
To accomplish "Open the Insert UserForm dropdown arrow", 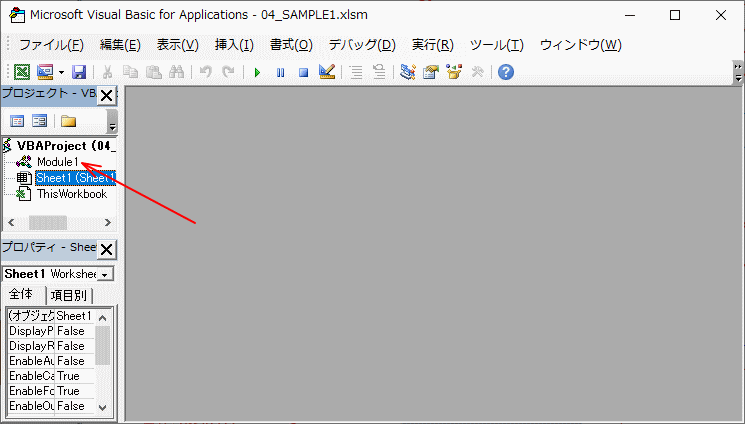I will [x=61, y=72].
